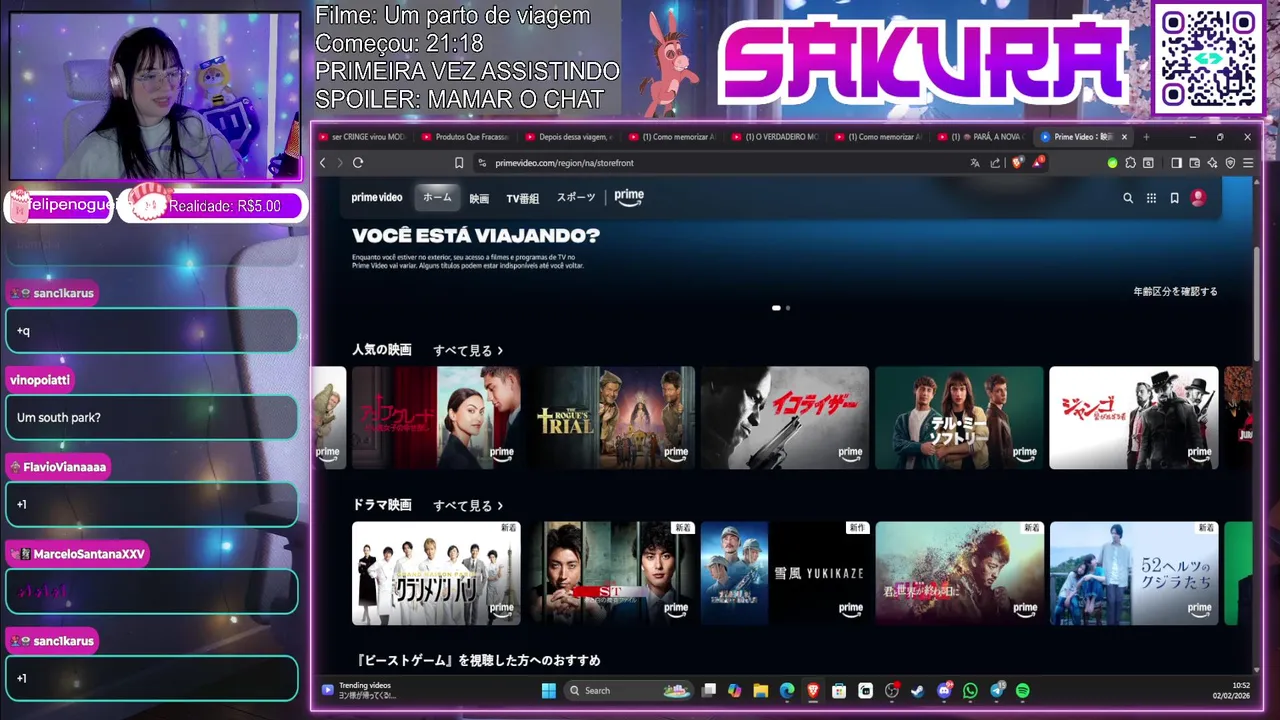The height and width of the screenshot is (720, 1280).
Task: Expand すべて見る next to 人気の映画
Action: tap(468, 351)
